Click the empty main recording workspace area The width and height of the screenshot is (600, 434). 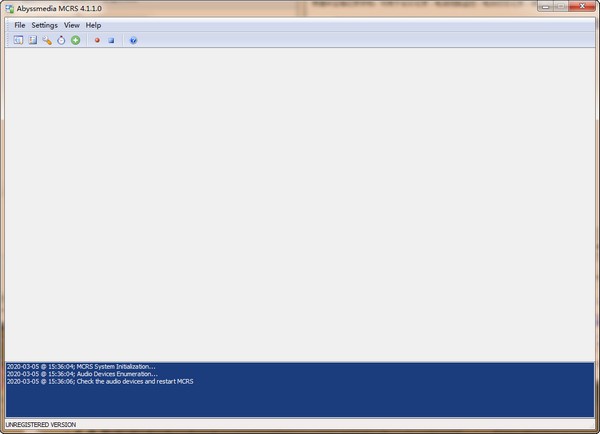click(300, 200)
